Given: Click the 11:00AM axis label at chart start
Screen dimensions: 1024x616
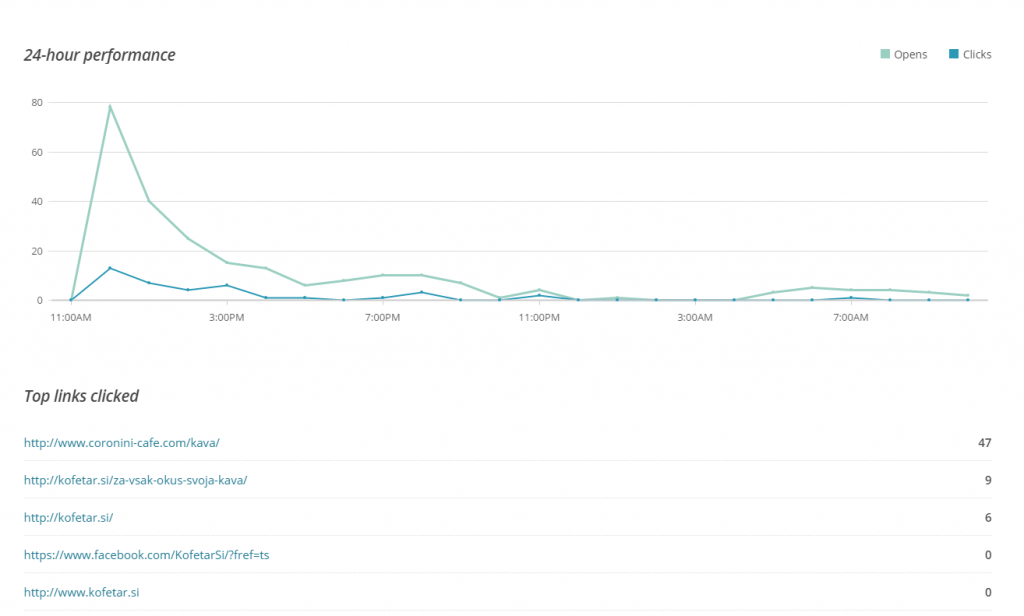Looking at the screenshot, I should 71,318.
